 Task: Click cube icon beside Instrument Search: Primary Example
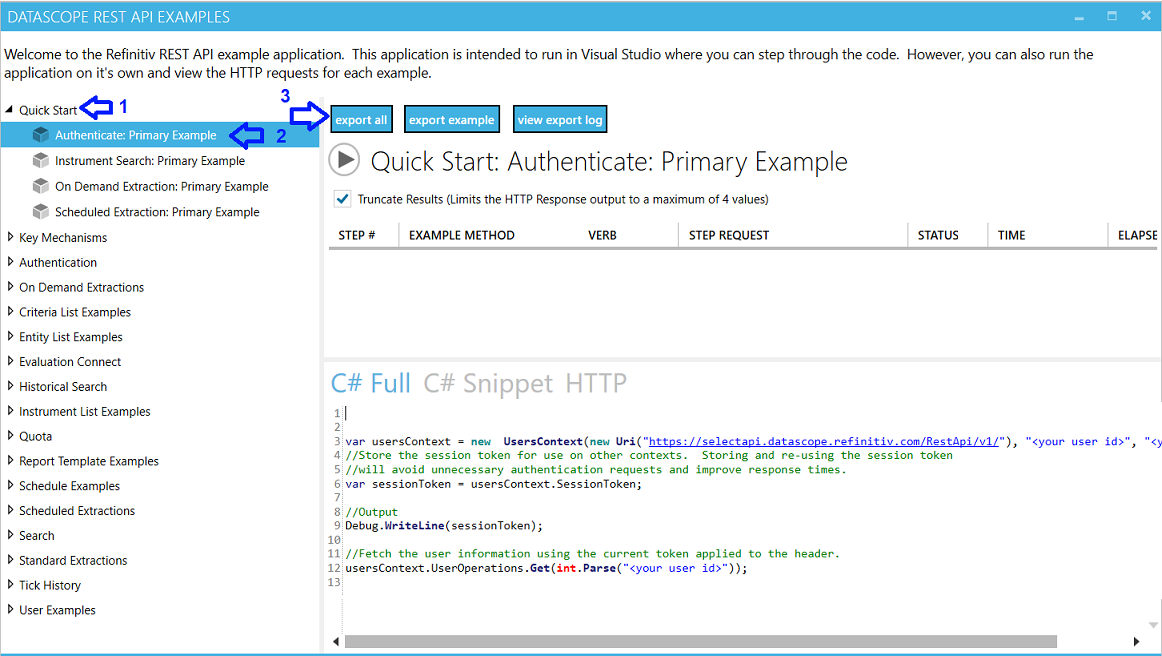tap(41, 160)
